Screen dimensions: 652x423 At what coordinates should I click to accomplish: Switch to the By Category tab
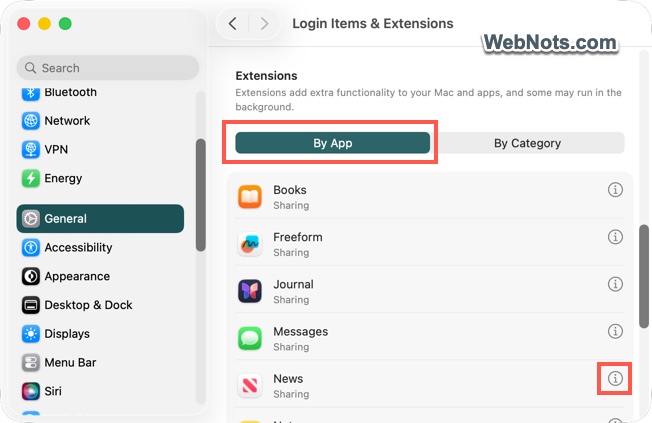(x=527, y=143)
